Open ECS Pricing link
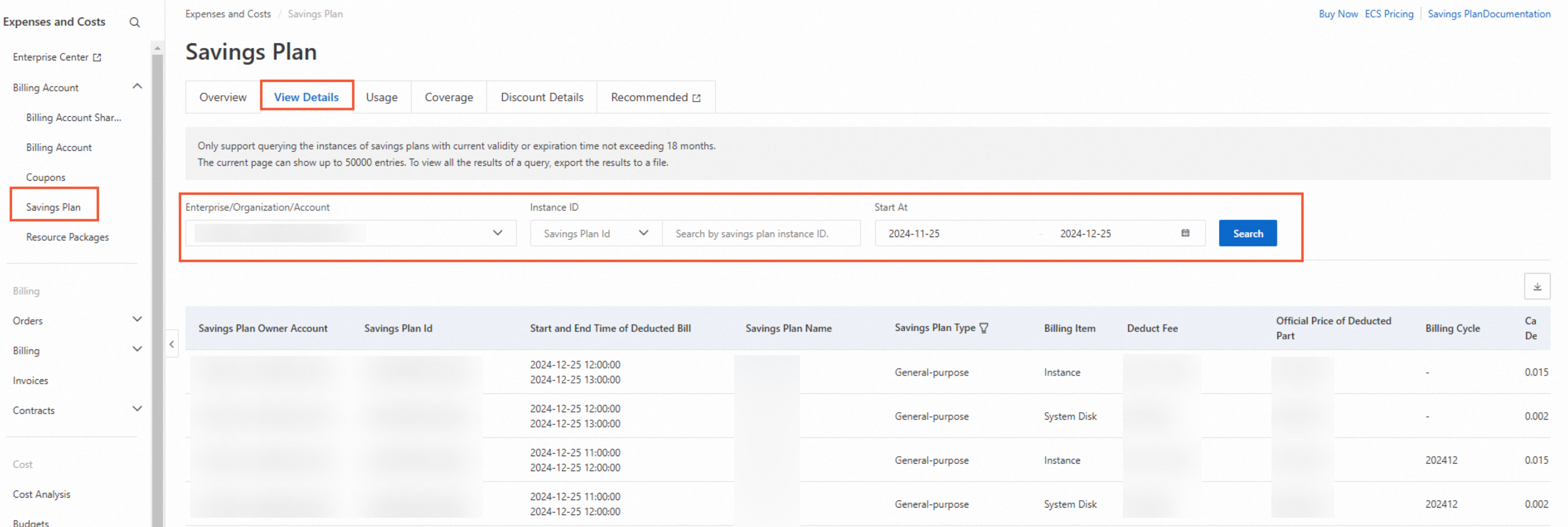This screenshot has height=527, width=1568. tap(1388, 14)
